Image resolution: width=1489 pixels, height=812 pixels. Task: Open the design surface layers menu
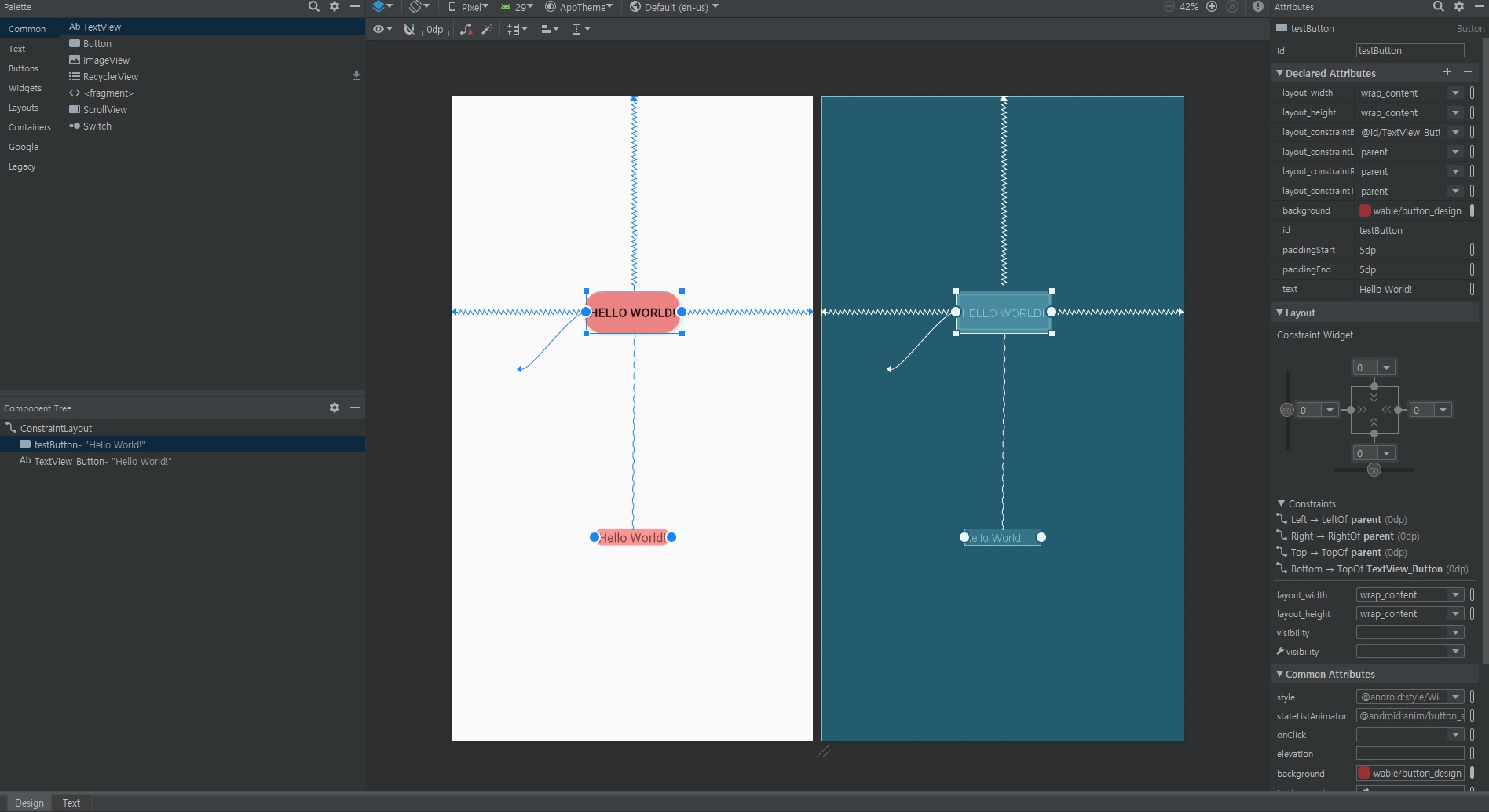coord(382,6)
